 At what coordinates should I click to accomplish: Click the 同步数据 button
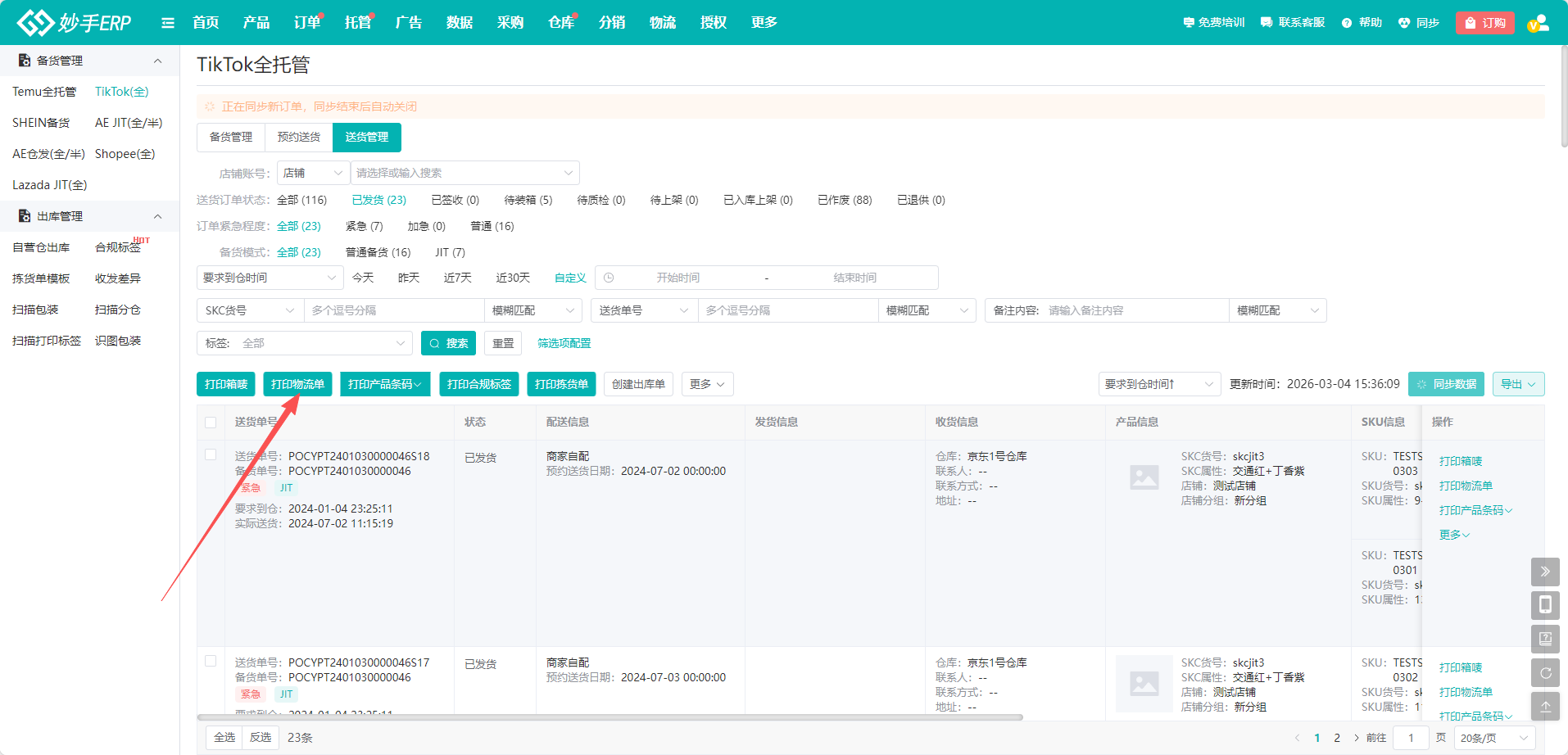point(1447,384)
